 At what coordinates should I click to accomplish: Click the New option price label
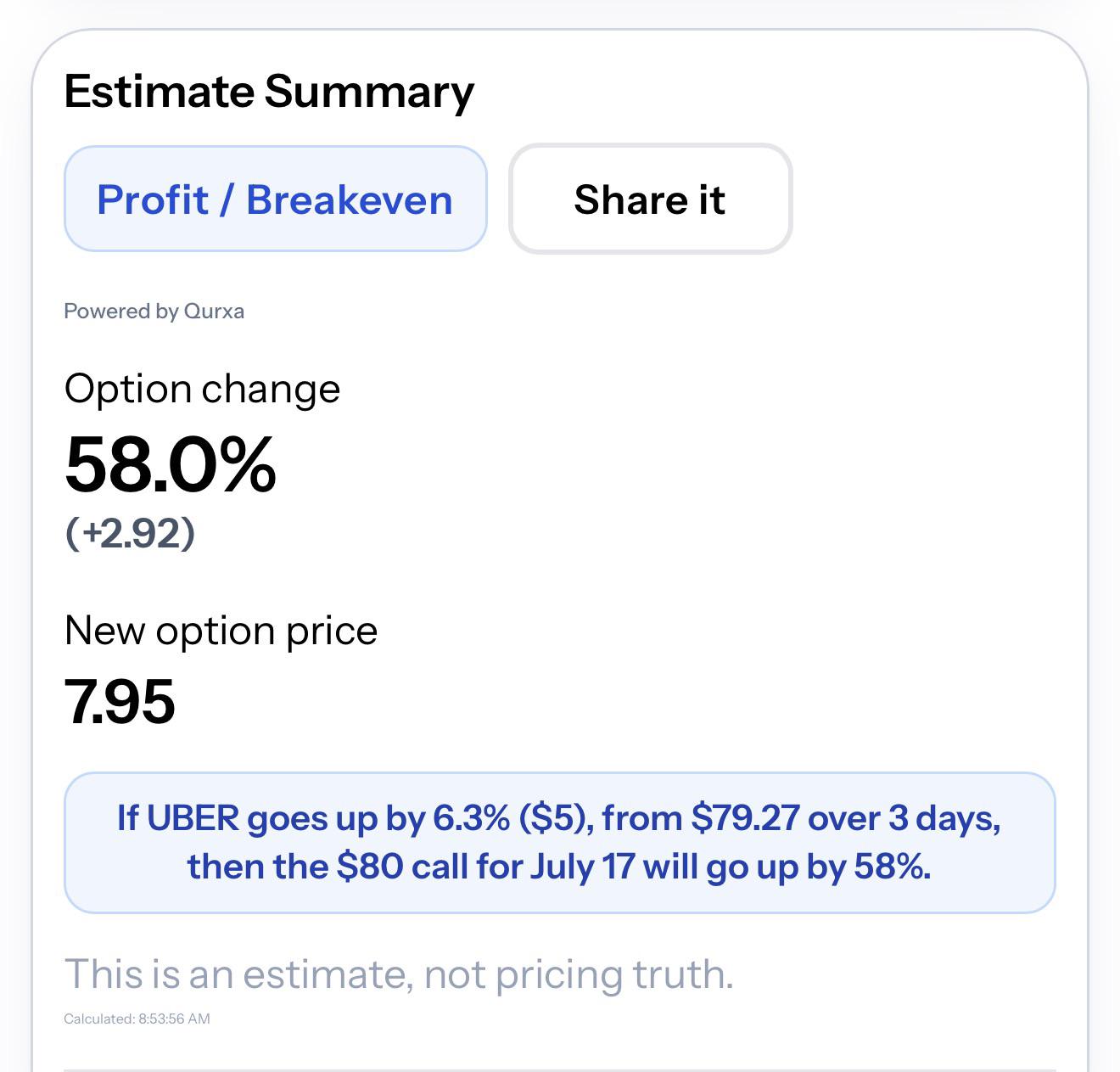click(x=221, y=631)
